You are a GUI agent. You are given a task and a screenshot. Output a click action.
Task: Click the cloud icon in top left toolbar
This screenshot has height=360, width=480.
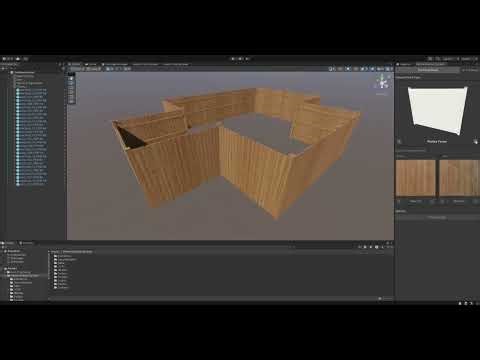[18, 59]
